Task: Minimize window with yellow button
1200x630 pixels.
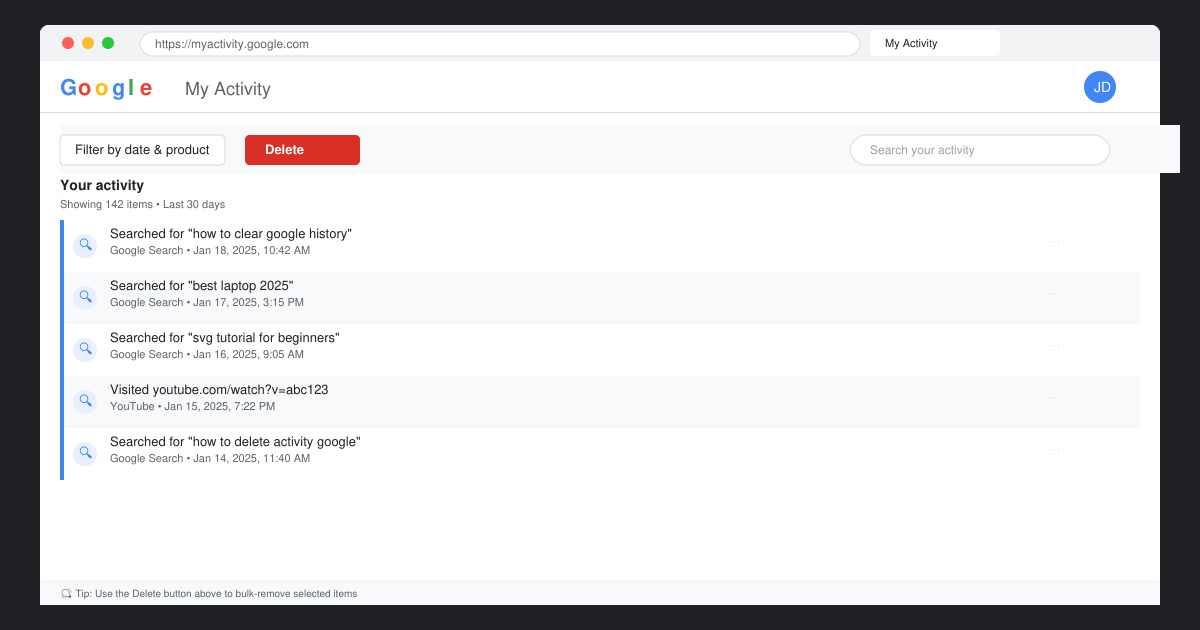Action: [88, 43]
